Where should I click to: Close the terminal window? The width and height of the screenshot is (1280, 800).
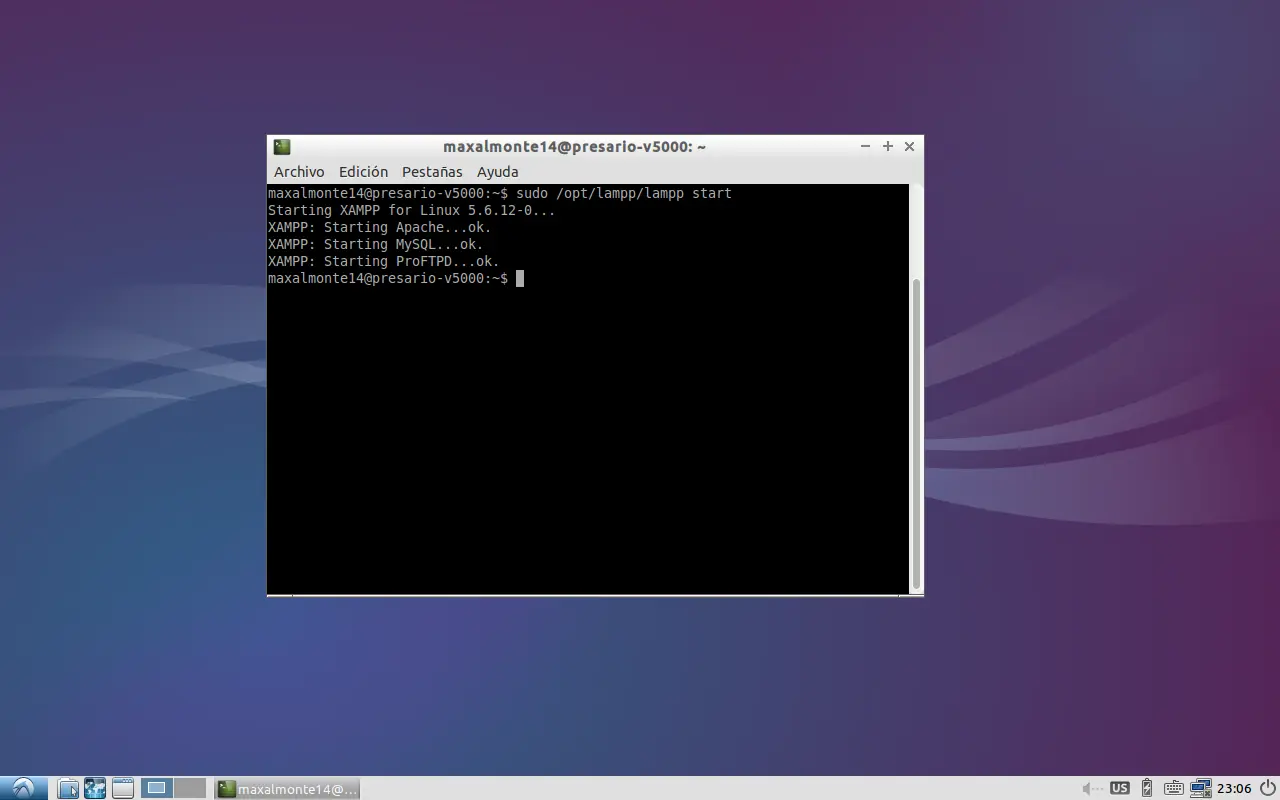coord(909,146)
